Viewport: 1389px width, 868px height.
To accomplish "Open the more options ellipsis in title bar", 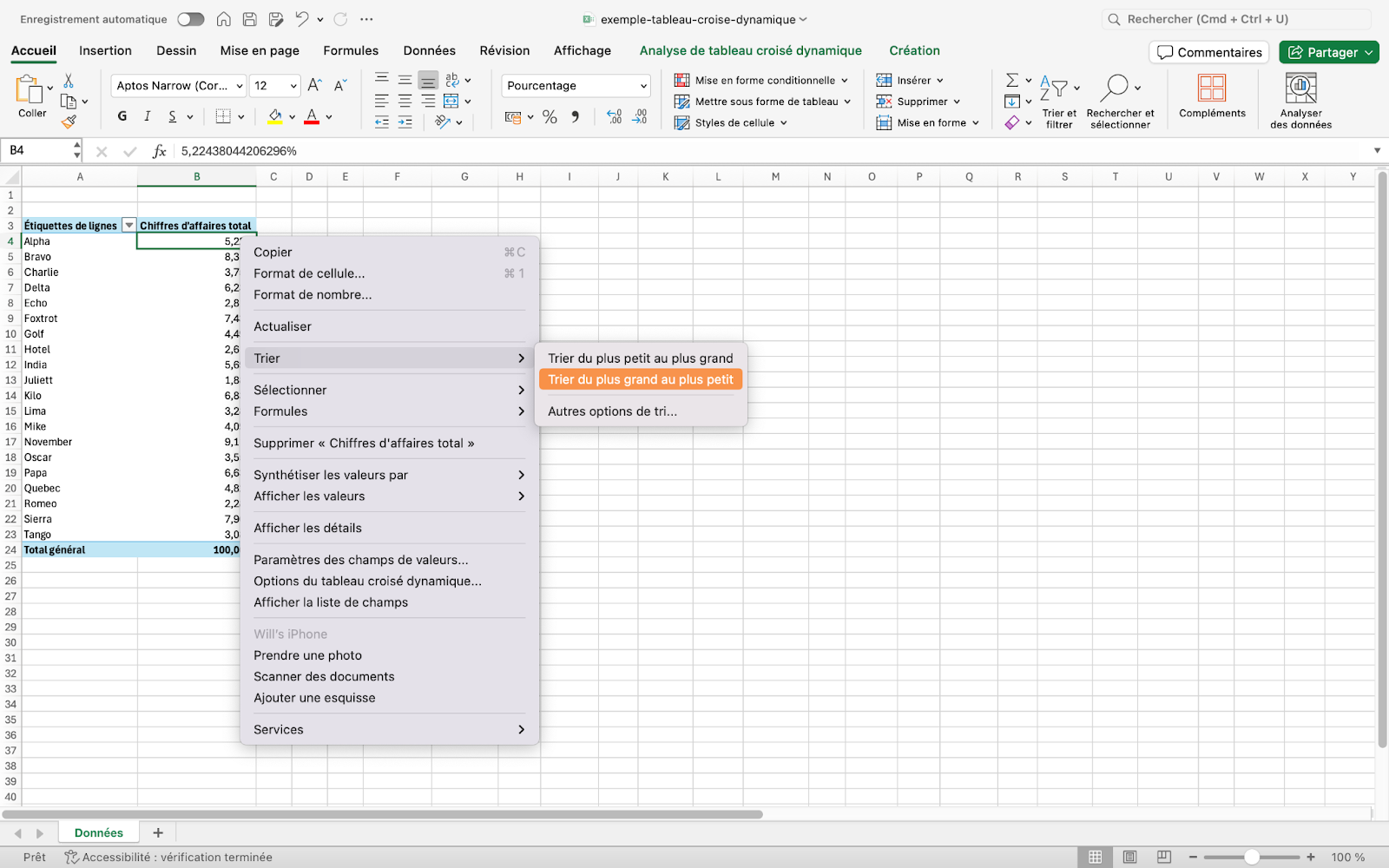I will coord(366,19).
